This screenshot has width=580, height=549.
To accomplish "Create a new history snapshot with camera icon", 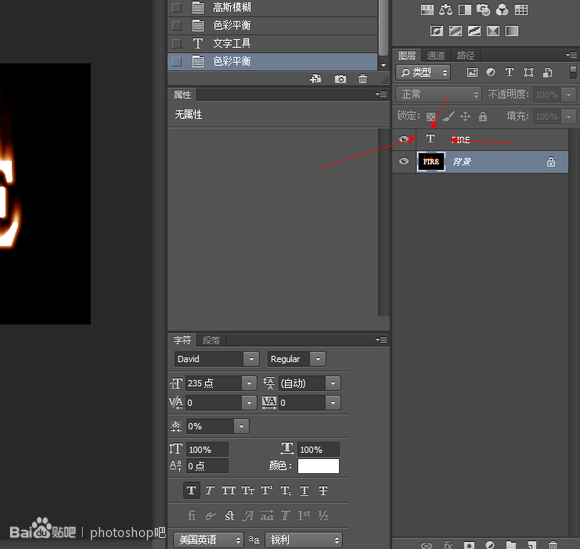I will pos(340,79).
